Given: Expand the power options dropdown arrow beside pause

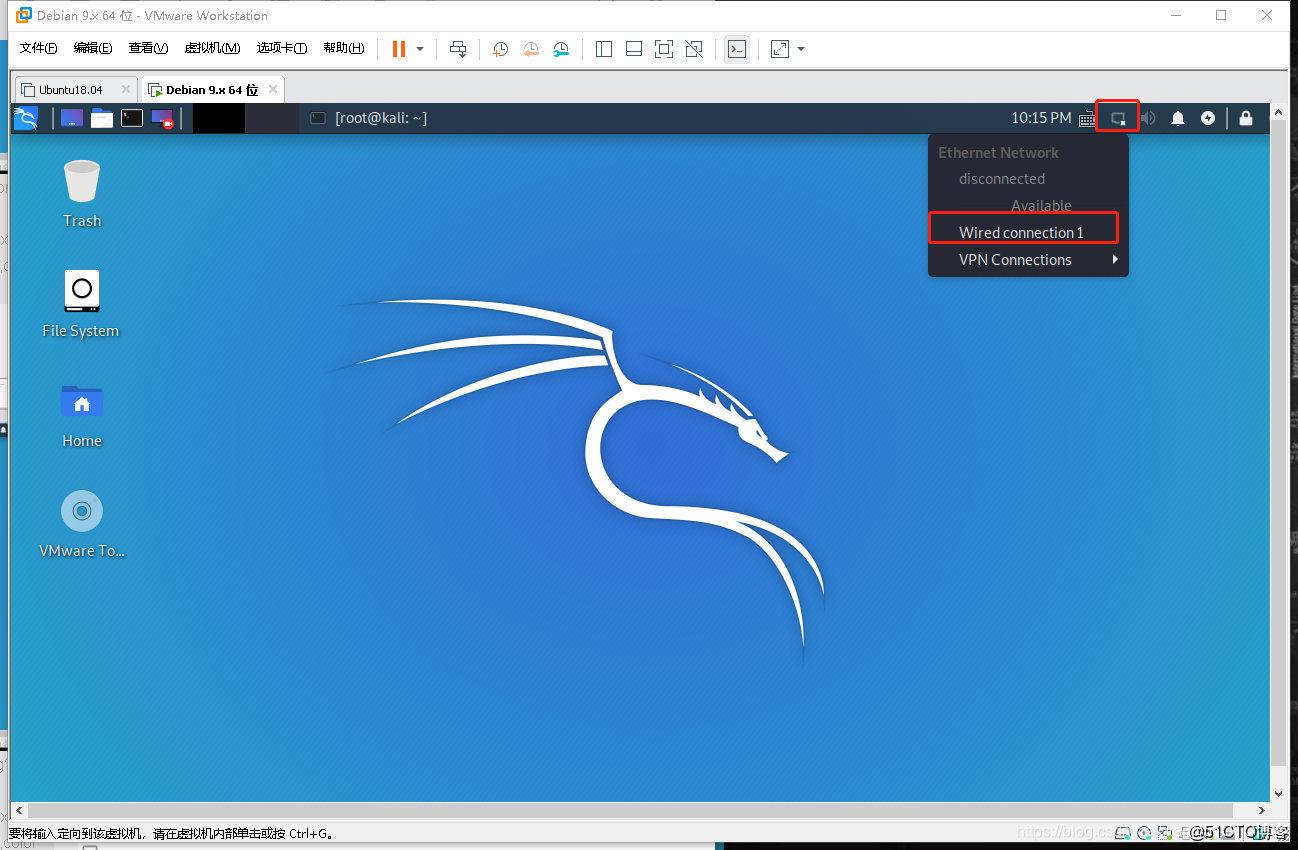Looking at the screenshot, I should pos(420,49).
